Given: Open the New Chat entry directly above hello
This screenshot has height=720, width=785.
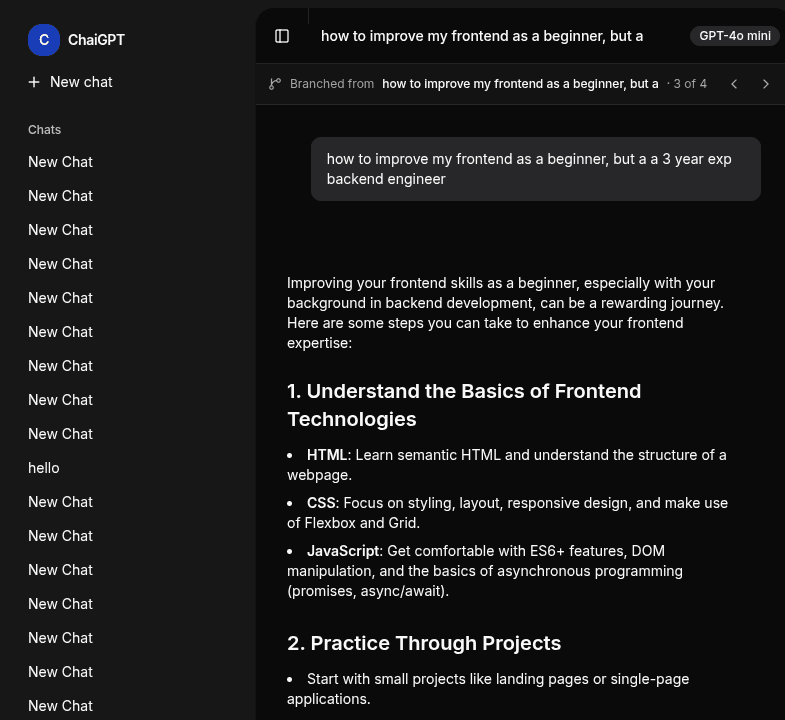Looking at the screenshot, I should tap(61, 434).
